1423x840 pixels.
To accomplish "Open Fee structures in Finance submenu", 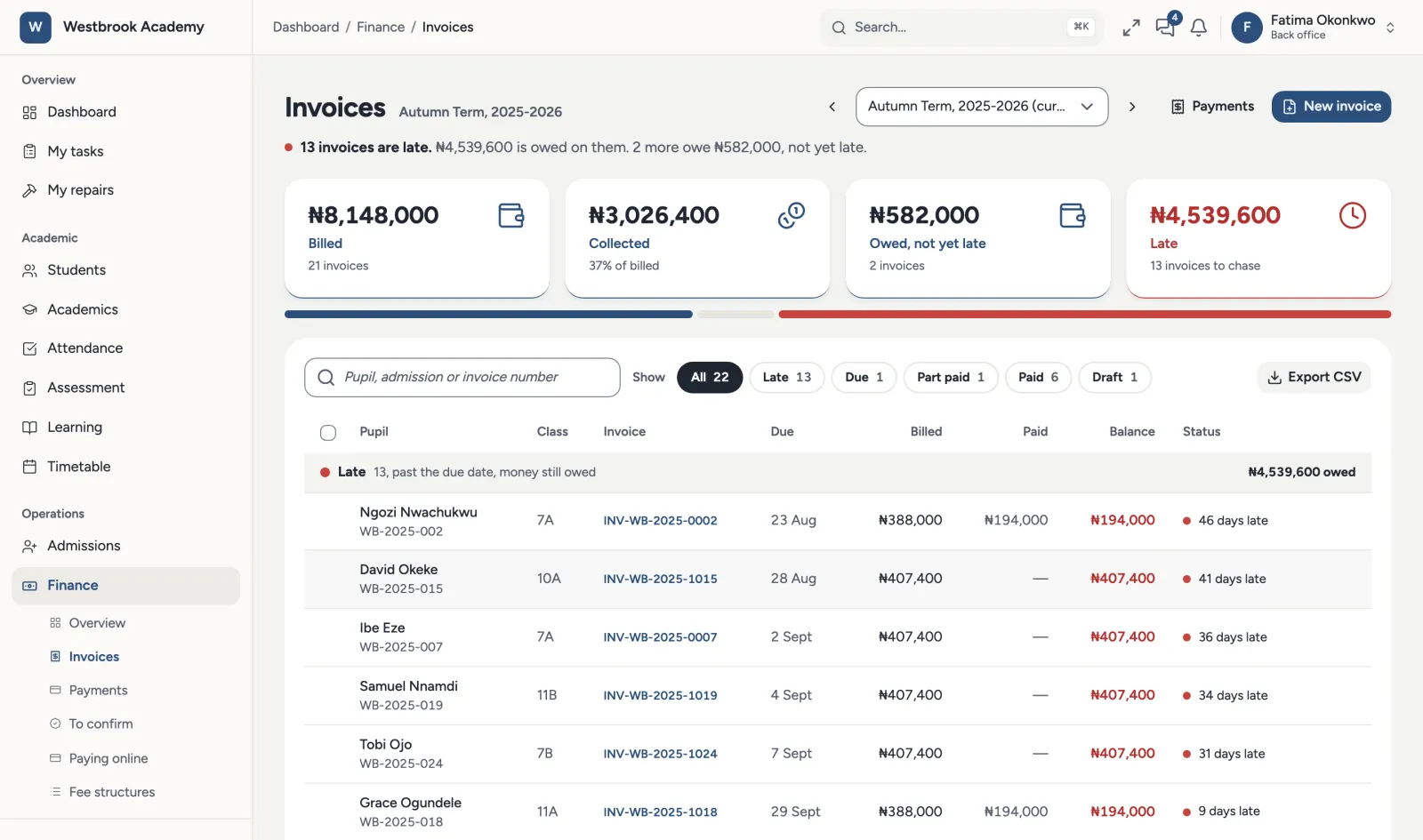I will point(112,792).
